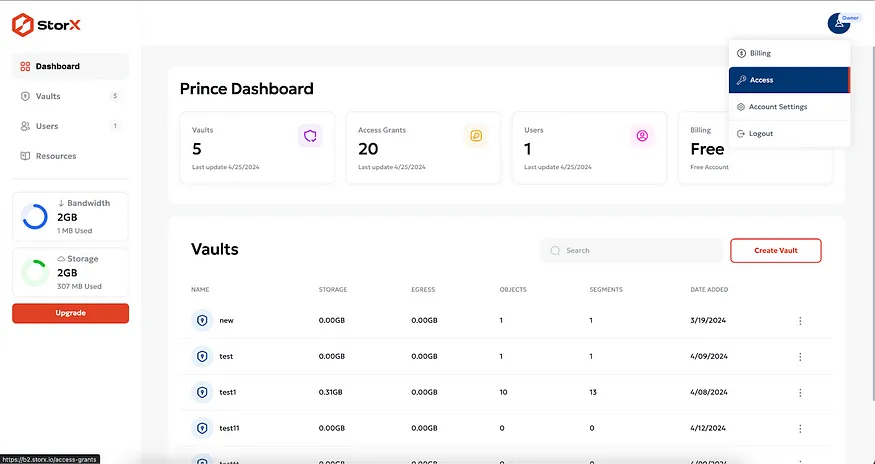Go to Resources in the sidebar
Viewport: 875px width, 464px height.
click(x=55, y=156)
